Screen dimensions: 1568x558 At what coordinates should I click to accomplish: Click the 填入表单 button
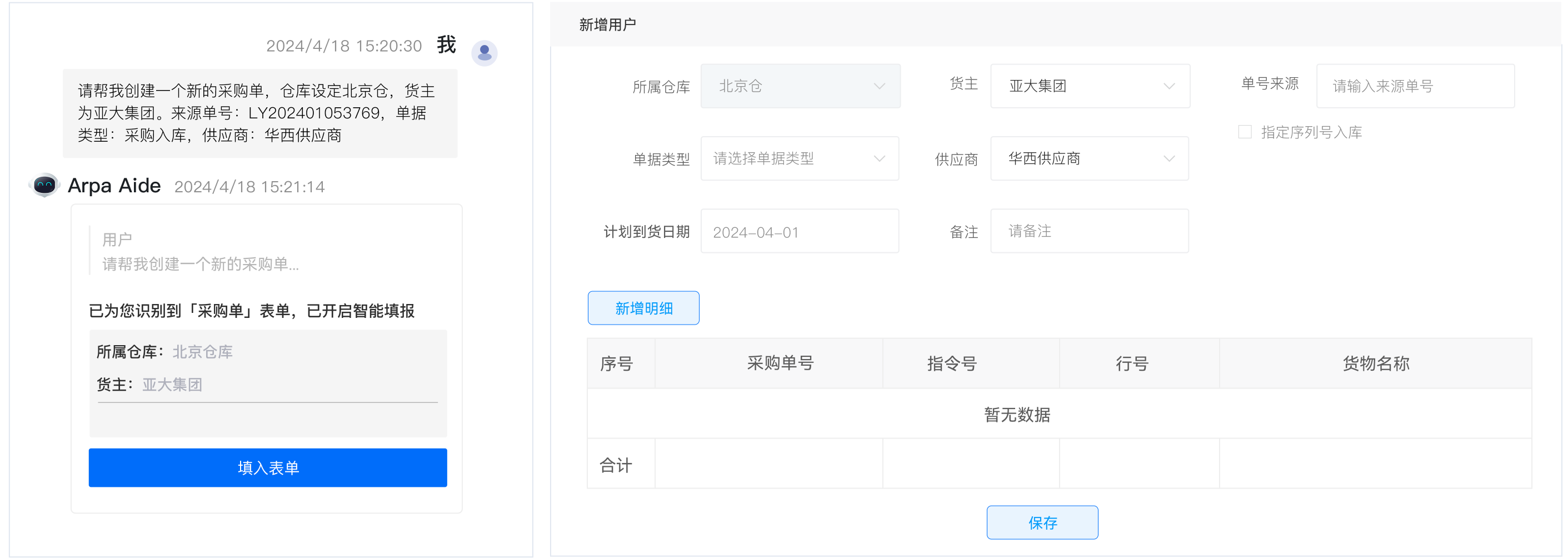268,468
